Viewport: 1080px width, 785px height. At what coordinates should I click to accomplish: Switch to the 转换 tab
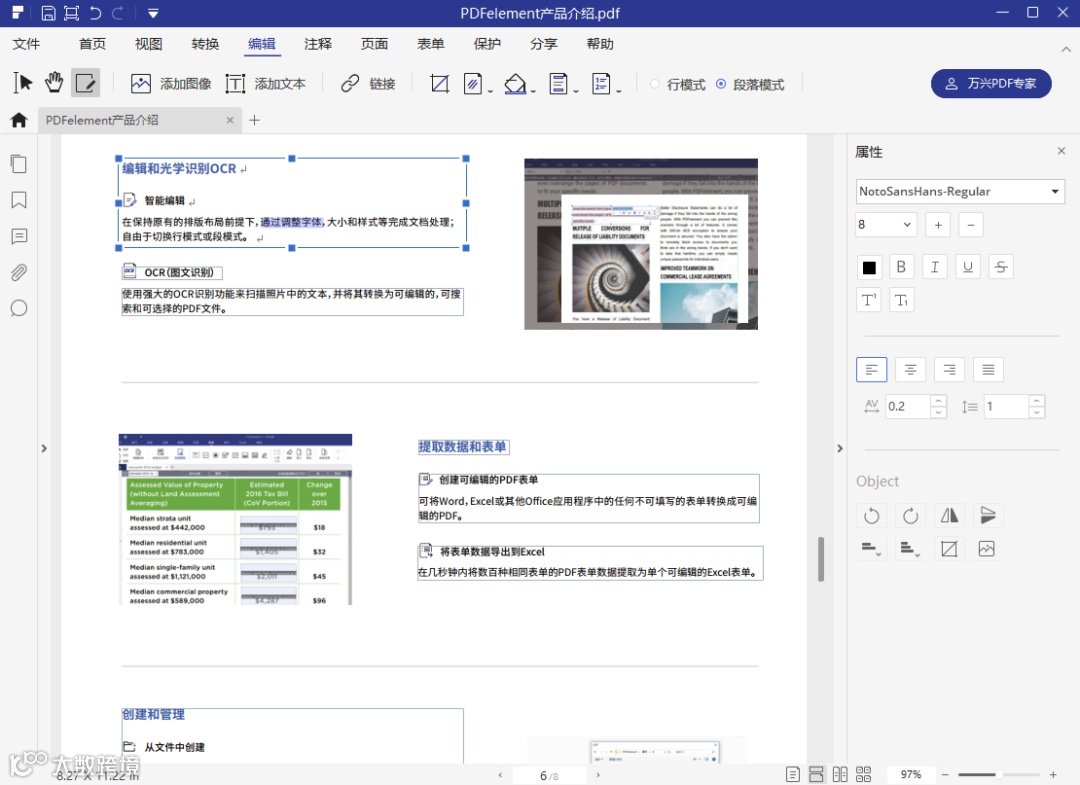[x=205, y=44]
